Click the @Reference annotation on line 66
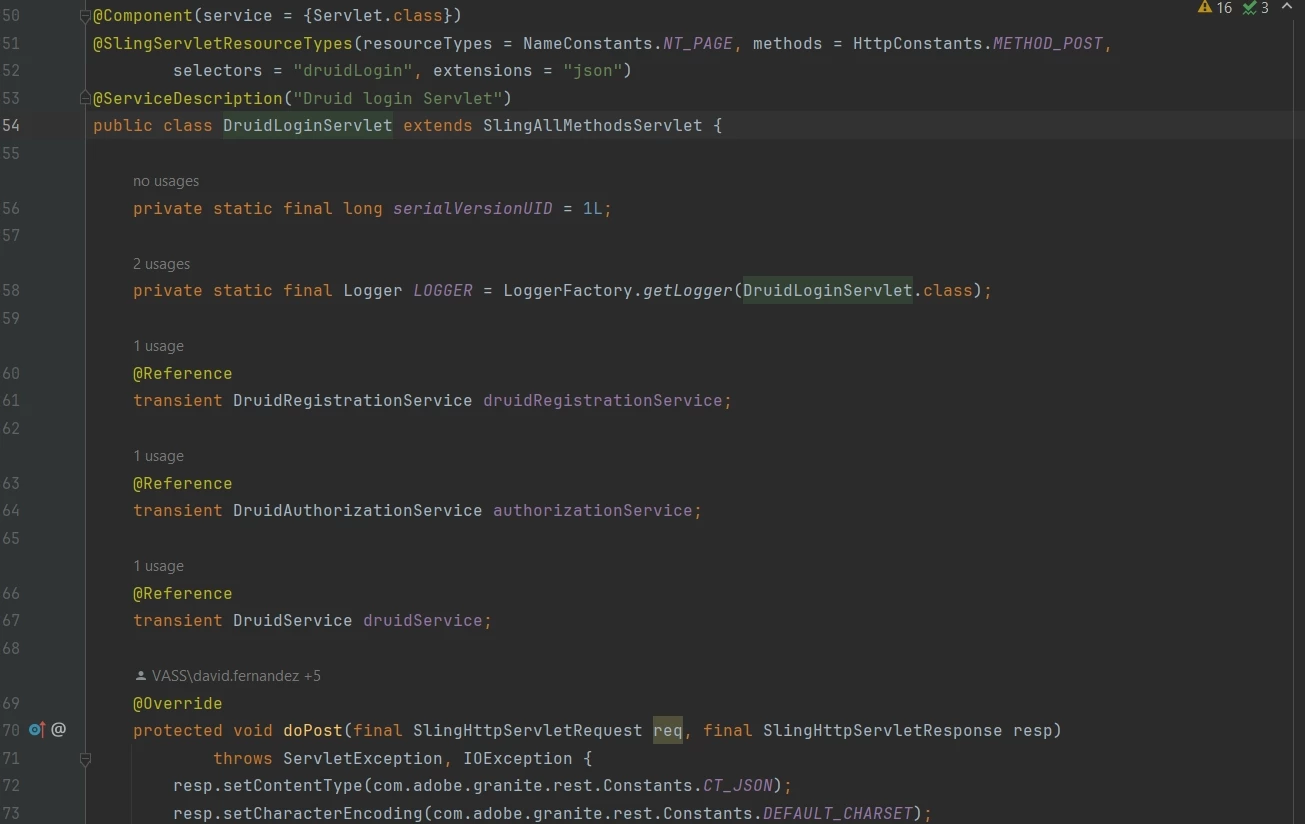The width and height of the screenshot is (1305, 824). tap(183, 593)
